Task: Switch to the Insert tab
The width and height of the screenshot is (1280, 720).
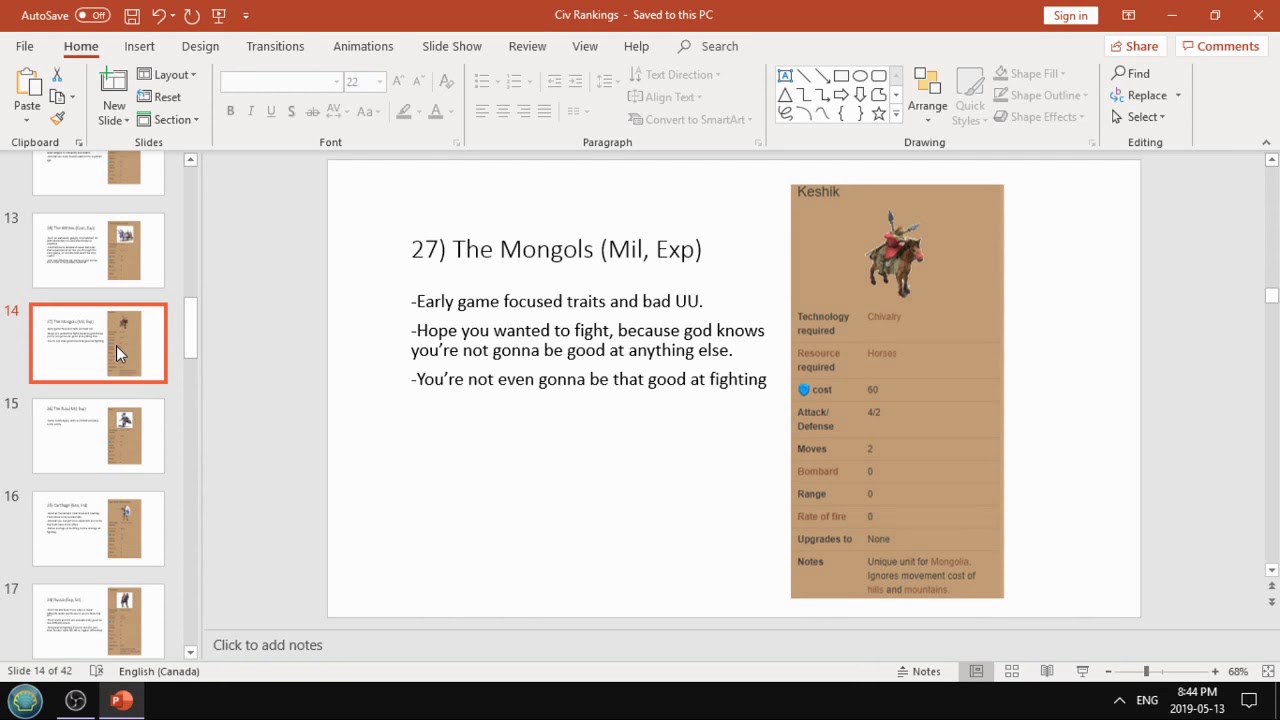Action: [139, 46]
